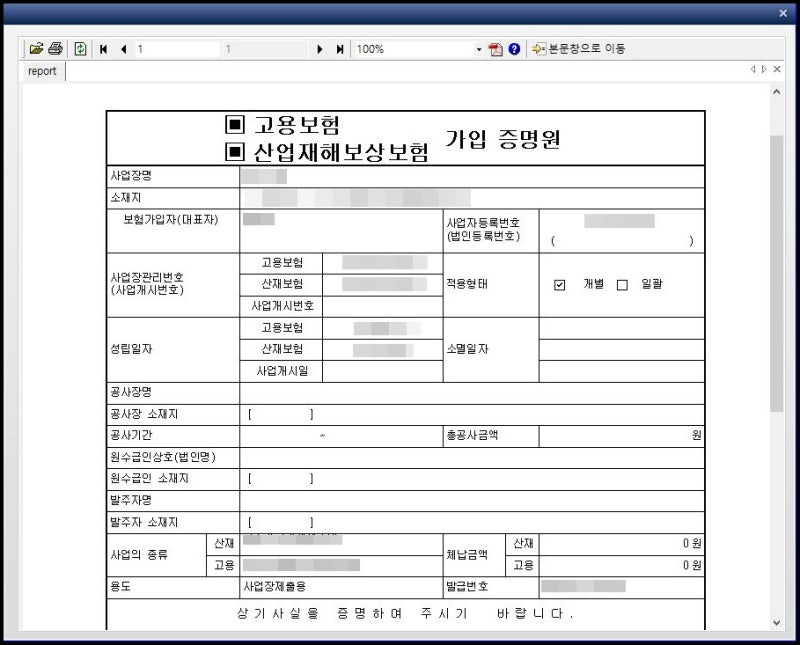Click the 보험가입자(대표자) label
800x645 pixels.
click(x=171, y=219)
